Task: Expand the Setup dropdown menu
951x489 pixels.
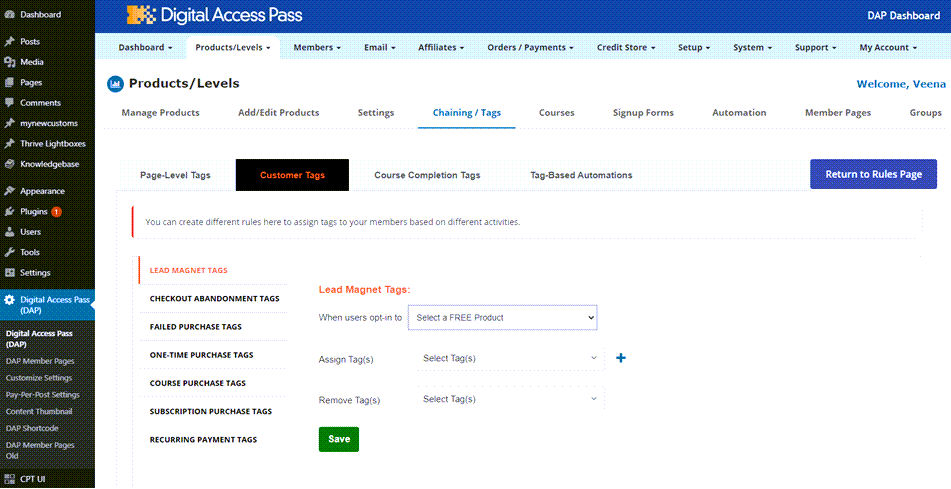Action: [x=694, y=47]
